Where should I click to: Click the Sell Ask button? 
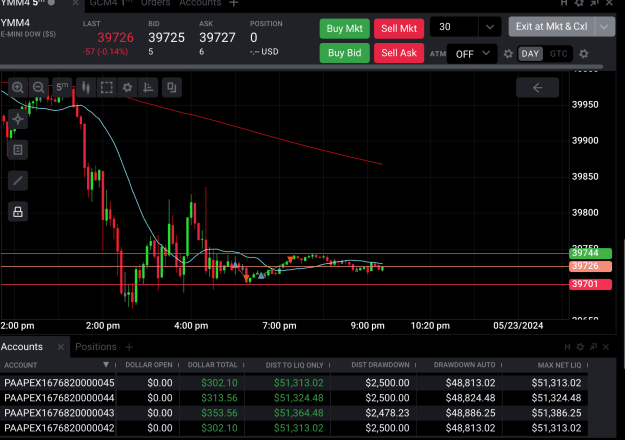click(x=399, y=53)
